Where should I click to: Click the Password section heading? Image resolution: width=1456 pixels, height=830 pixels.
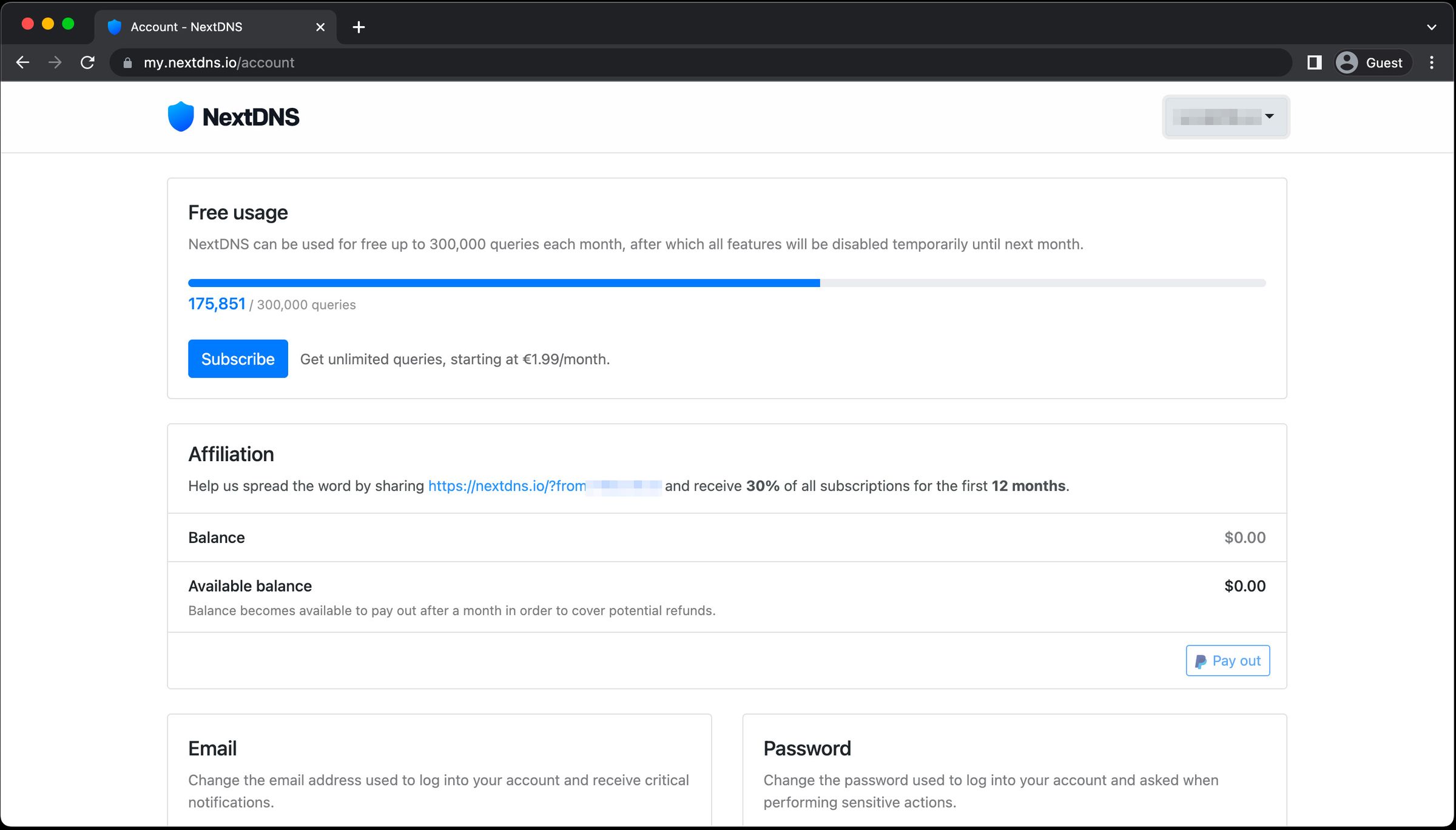click(x=807, y=749)
